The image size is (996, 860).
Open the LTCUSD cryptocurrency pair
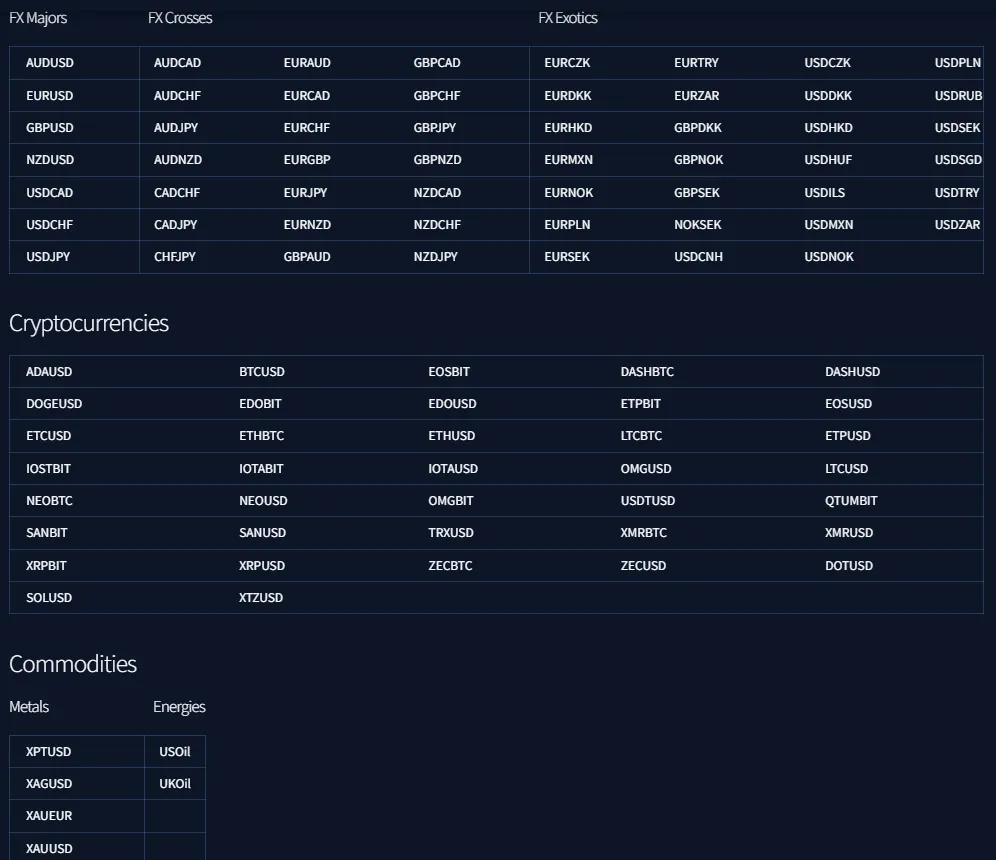(846, 469)
